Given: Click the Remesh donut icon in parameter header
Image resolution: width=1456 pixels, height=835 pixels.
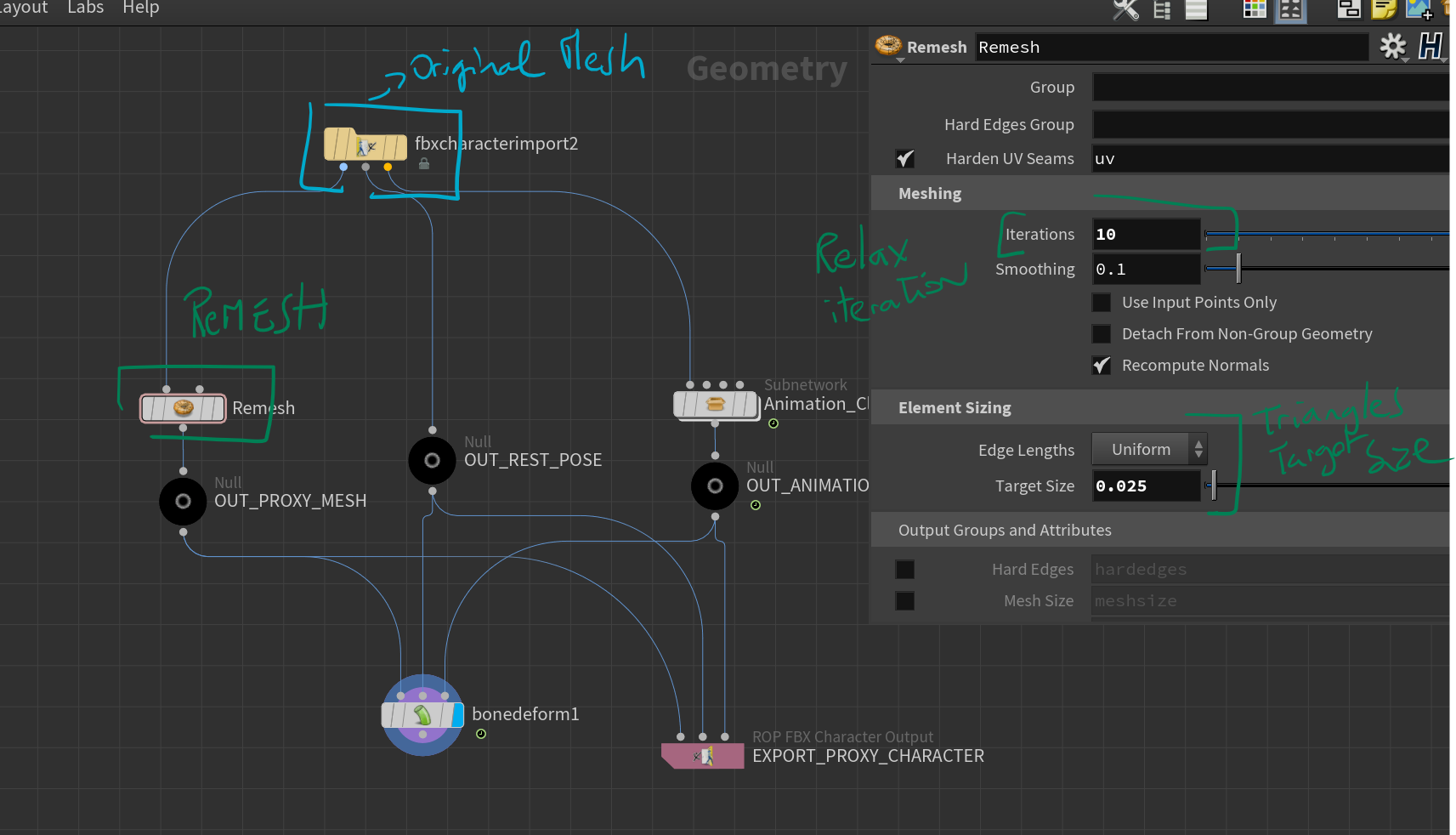Looking at the screenshot, I should coord(888,47).
